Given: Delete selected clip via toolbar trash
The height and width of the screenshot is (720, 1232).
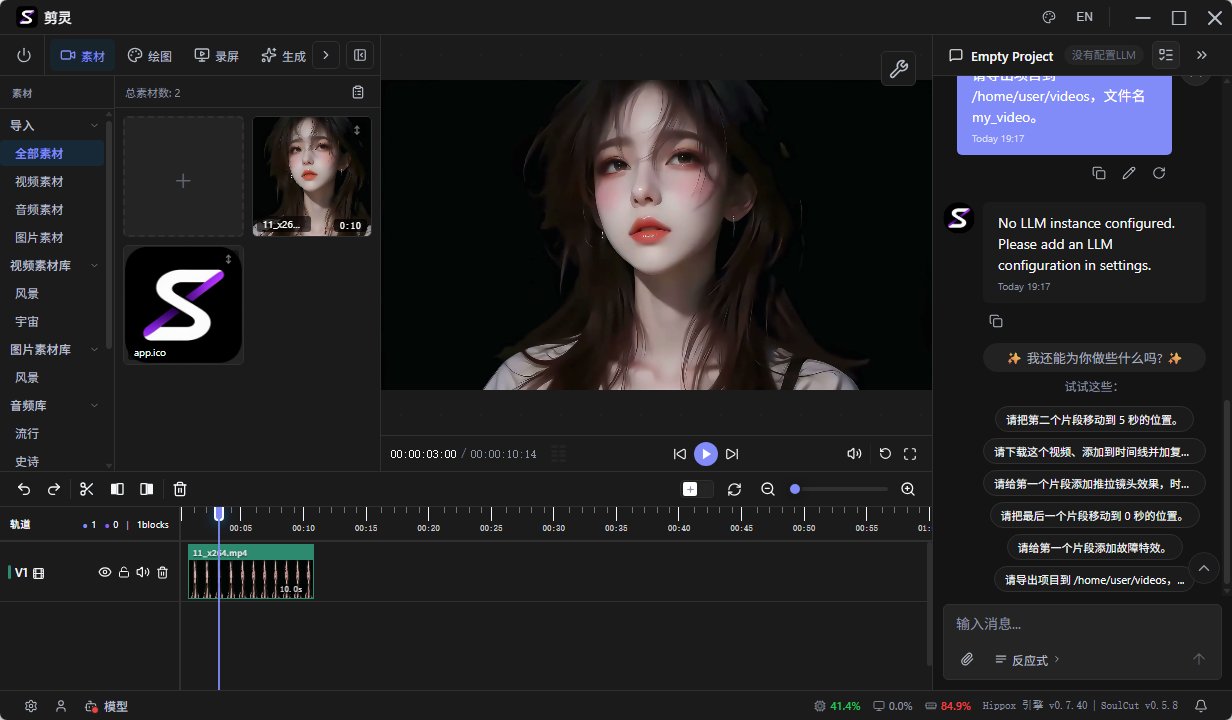Looking at the screenshot, I should (x=180, y=489).
